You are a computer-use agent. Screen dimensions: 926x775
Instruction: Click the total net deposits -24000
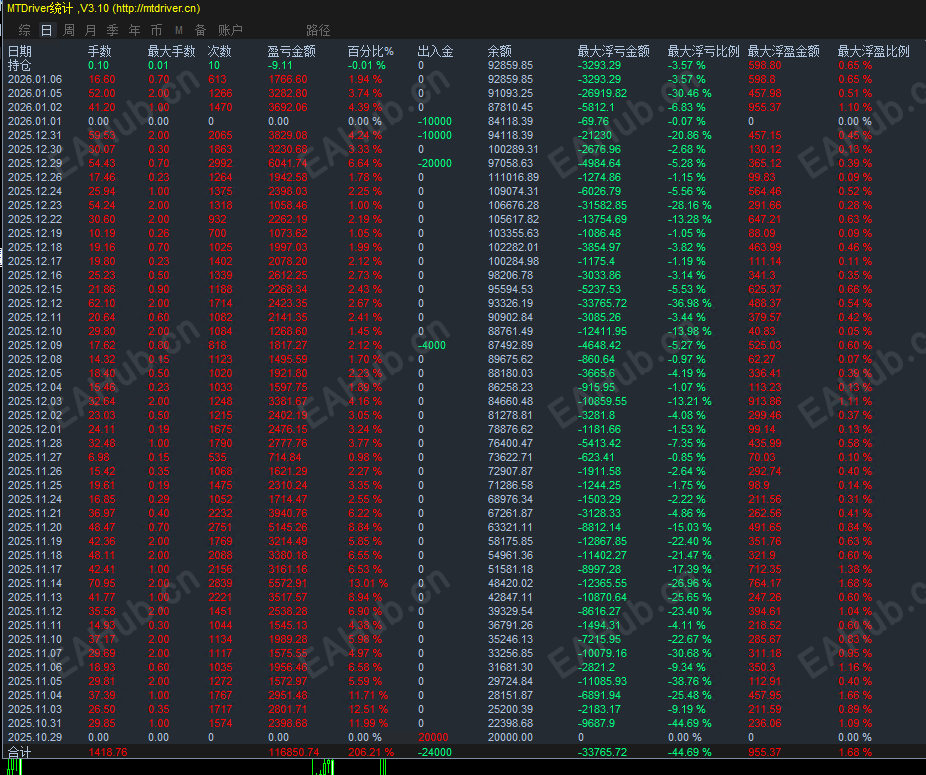tap(435, 752)
